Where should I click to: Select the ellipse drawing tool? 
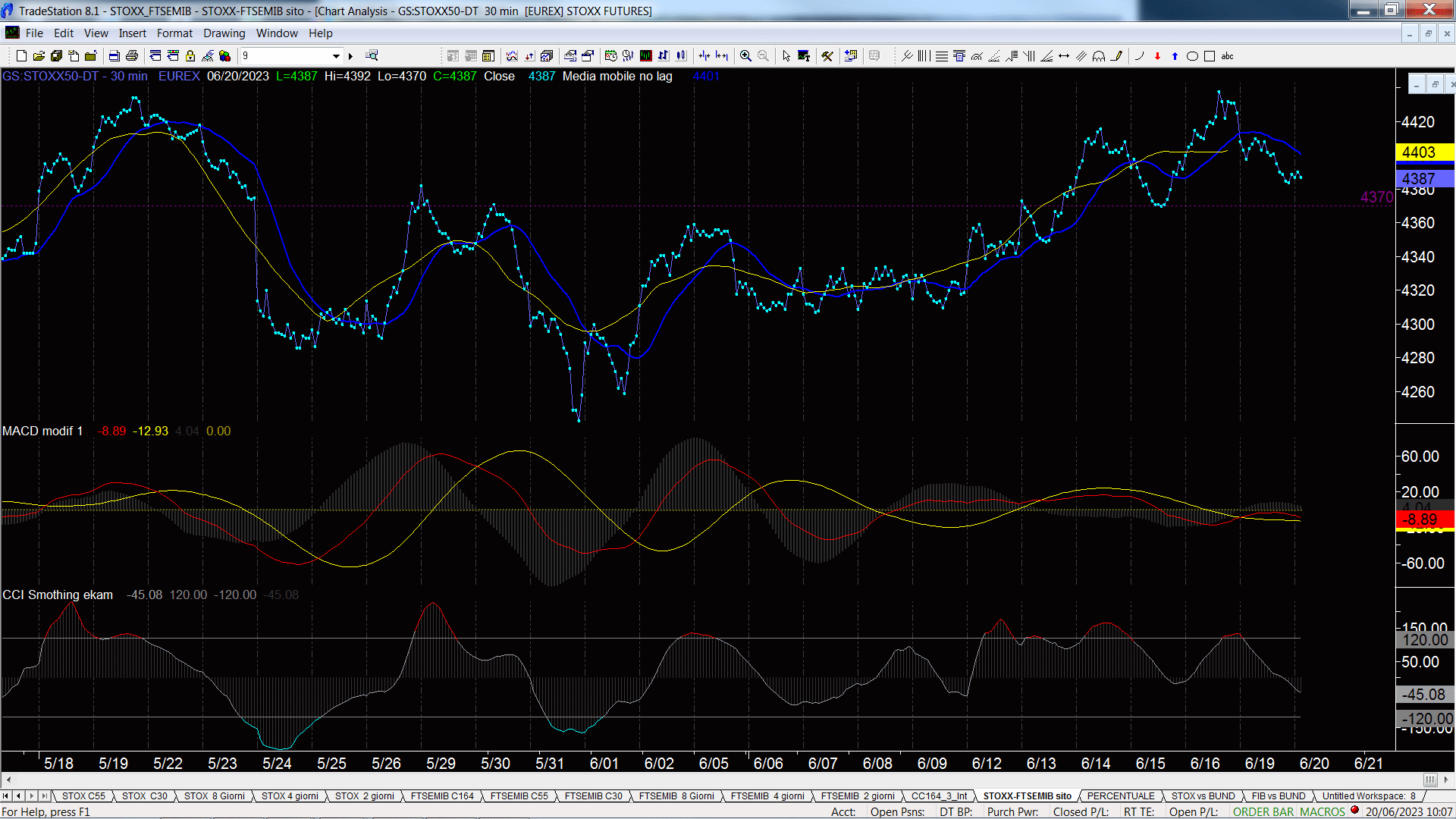(1192, 56)
